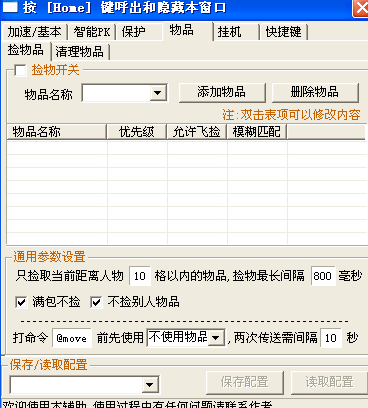Open the 不使用物品 dropdown
Screen dimensions: 368x408
click(x=216, y=338)
